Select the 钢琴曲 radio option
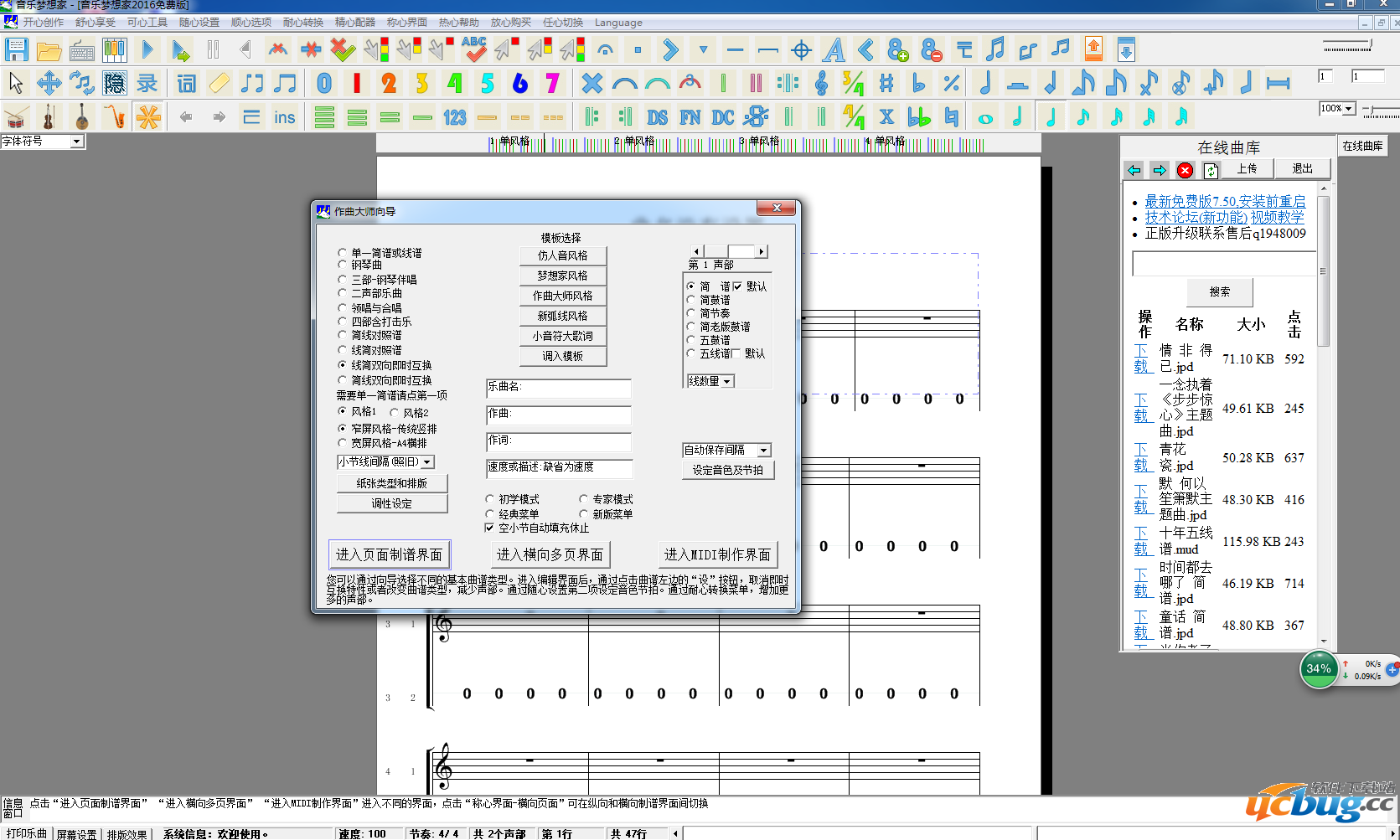Image resolution: width=1400 pixels, height=840 pixels. (x=343, y=265)
